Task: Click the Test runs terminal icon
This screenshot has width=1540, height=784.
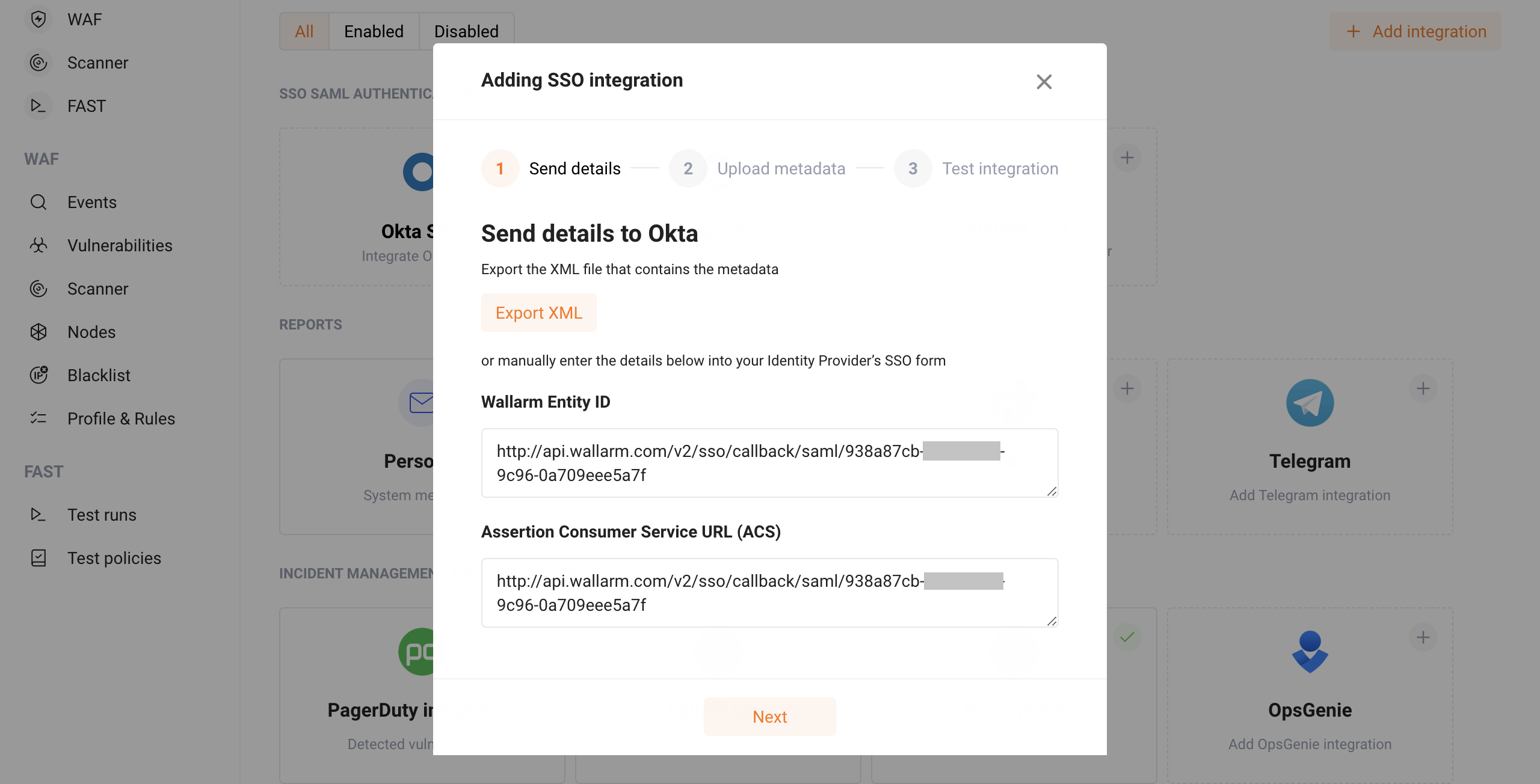Action: click(38, 515)
